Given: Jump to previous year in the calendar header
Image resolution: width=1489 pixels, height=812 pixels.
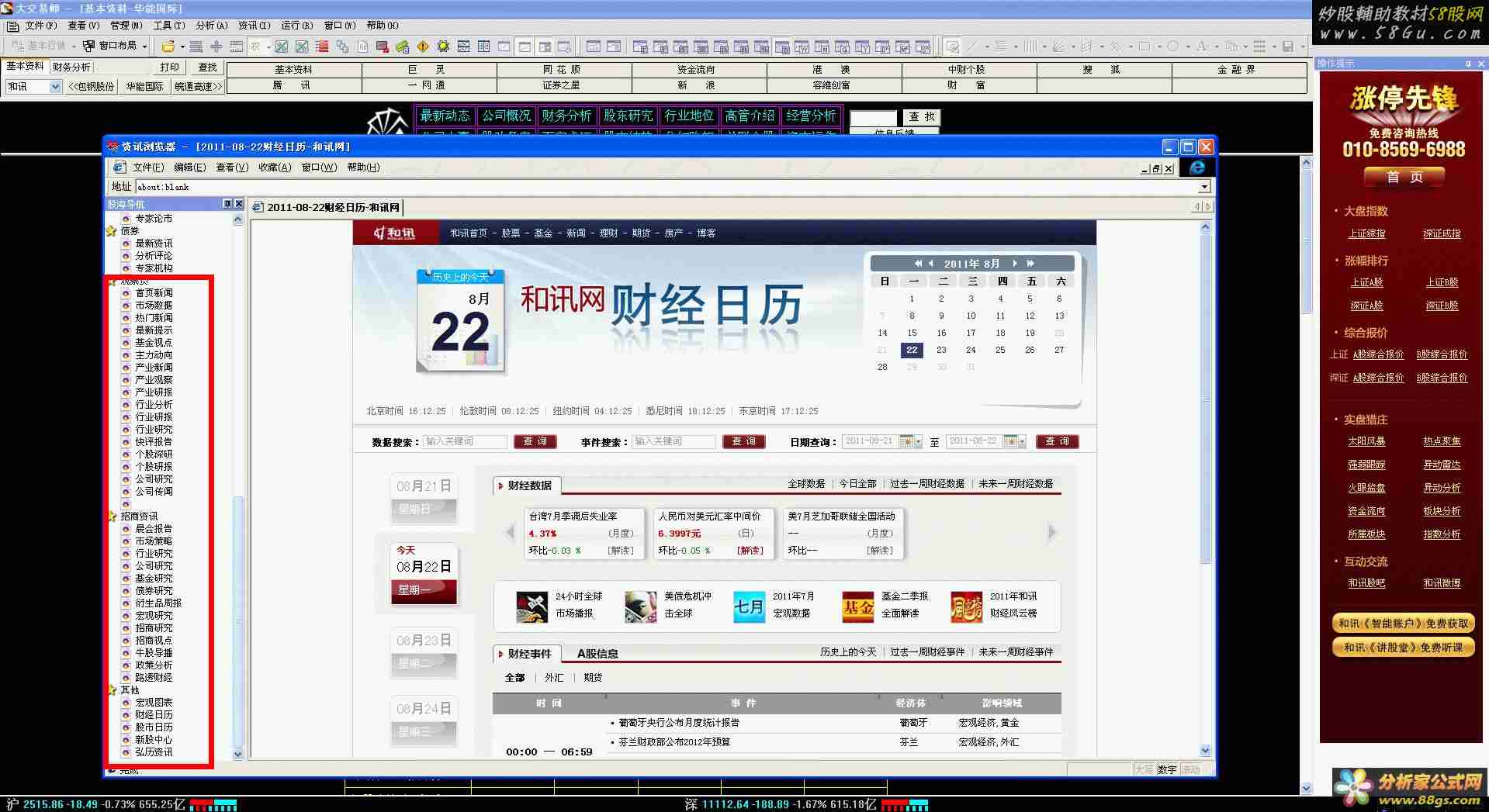Looking at the screenshot, I should (x=918, y=264).
